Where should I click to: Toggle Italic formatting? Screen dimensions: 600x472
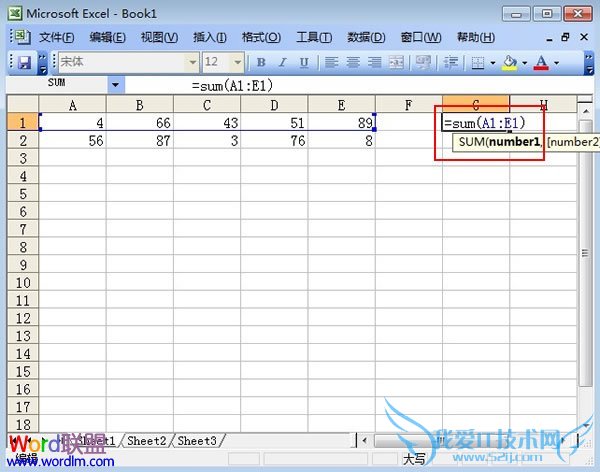click(x=283, y=62)
